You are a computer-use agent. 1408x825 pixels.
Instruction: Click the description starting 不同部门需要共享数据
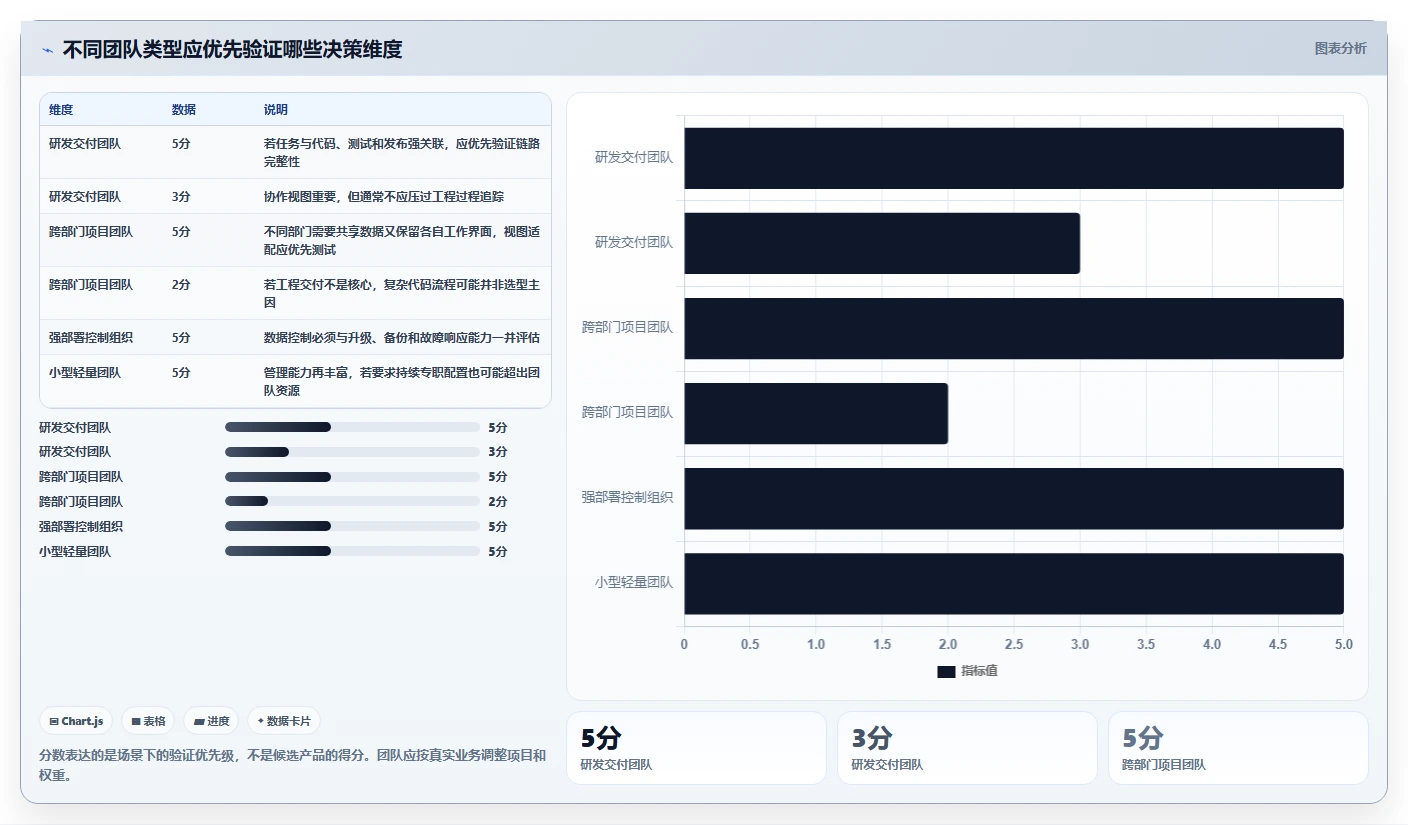pyautogui.click(x=402, y=240)
